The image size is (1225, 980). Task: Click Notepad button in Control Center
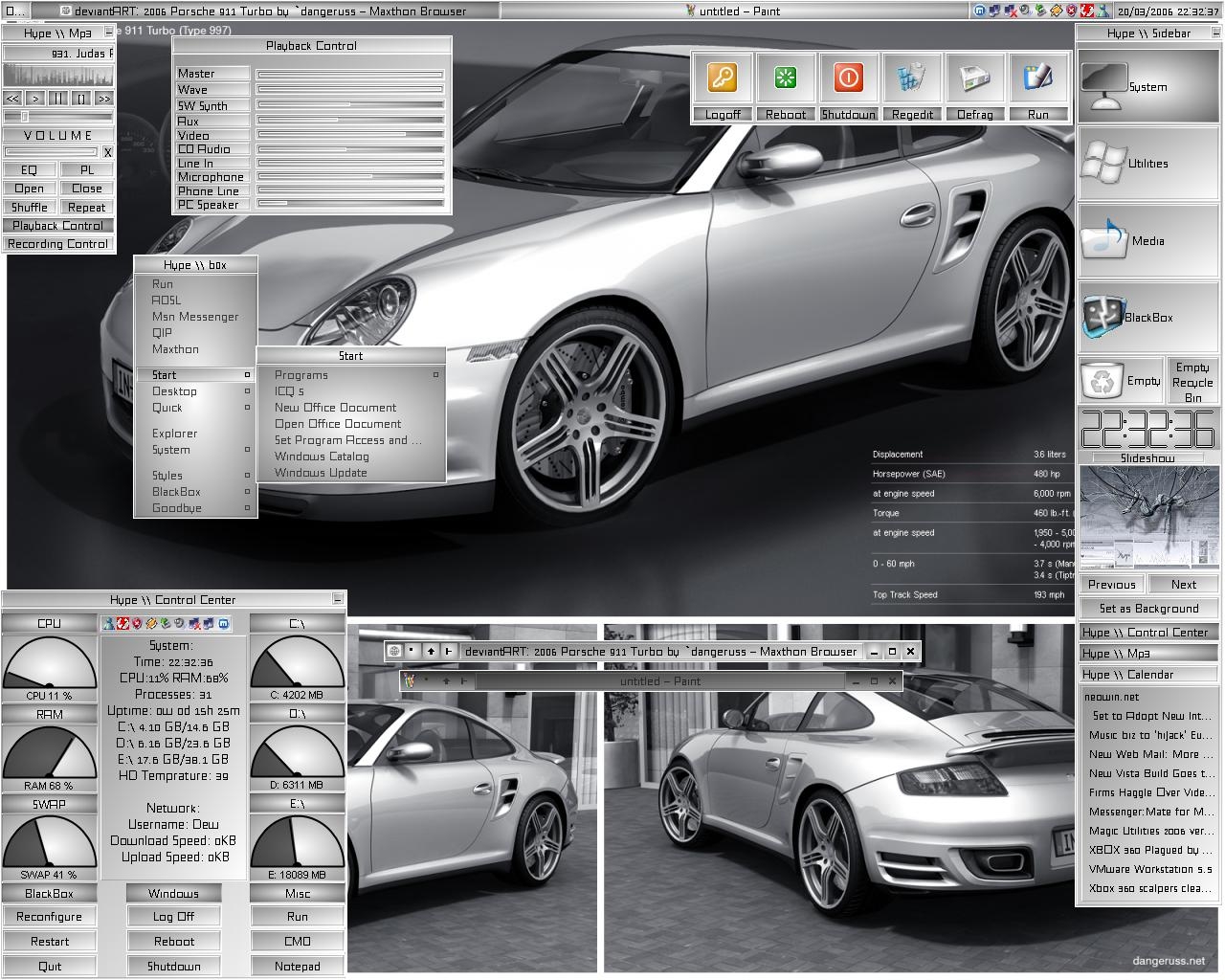pos(298,967)
